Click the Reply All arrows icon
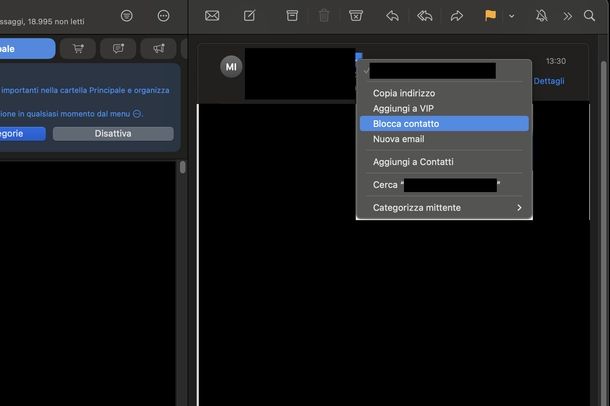610x406 pixels. (x=424, y=16)
